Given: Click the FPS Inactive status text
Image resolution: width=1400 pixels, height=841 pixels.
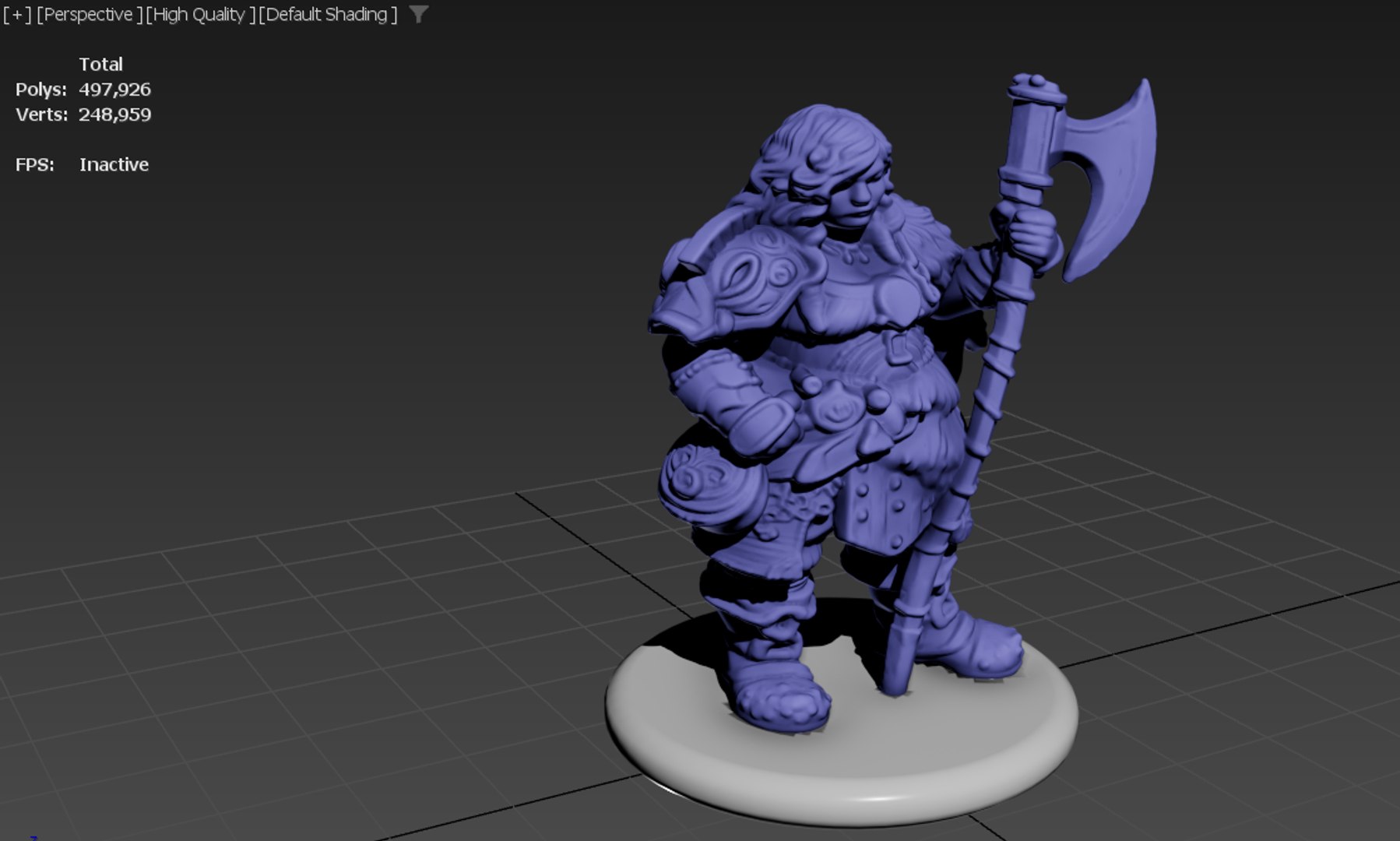Looking at the screenshot, I should coord(114,164).
